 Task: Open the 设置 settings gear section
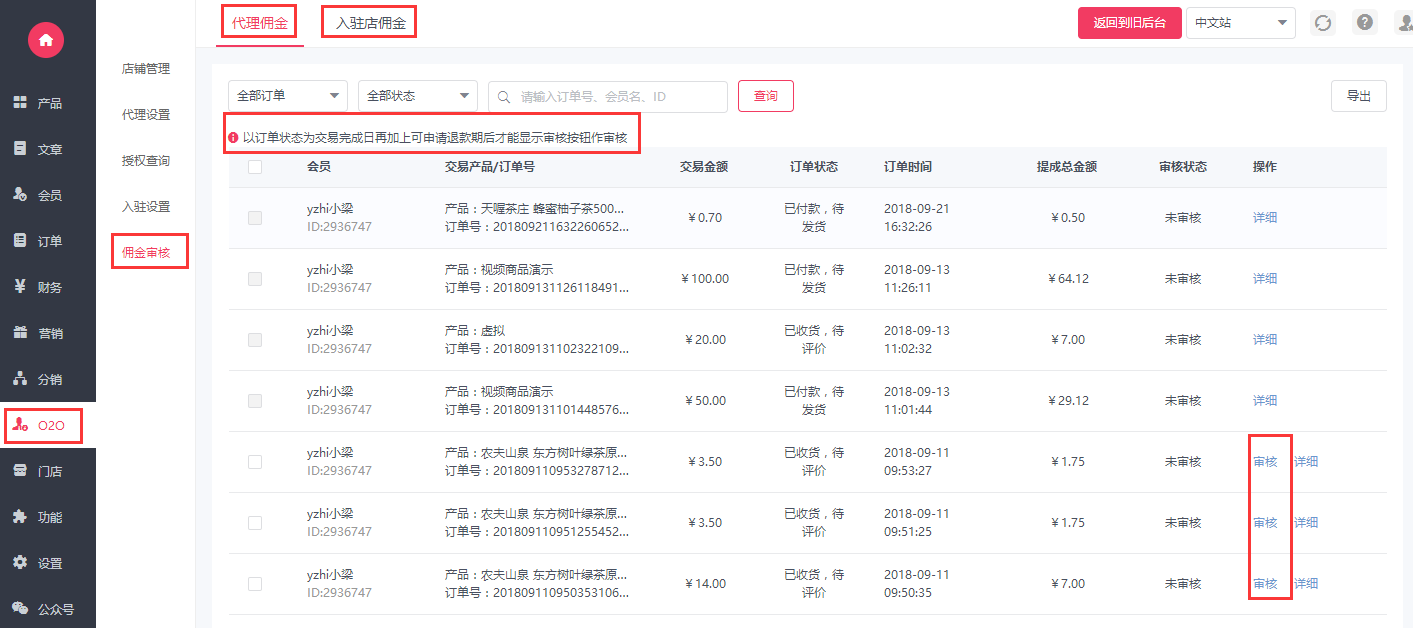pyautogui.click(x=38, y=563)
